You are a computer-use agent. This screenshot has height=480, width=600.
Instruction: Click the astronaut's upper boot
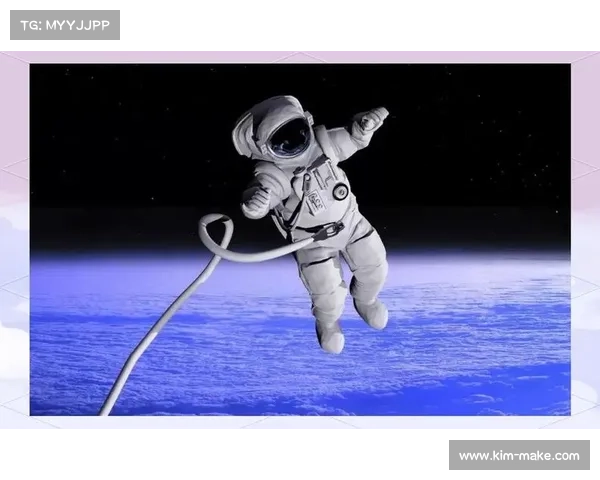click(x=374, y=313)
